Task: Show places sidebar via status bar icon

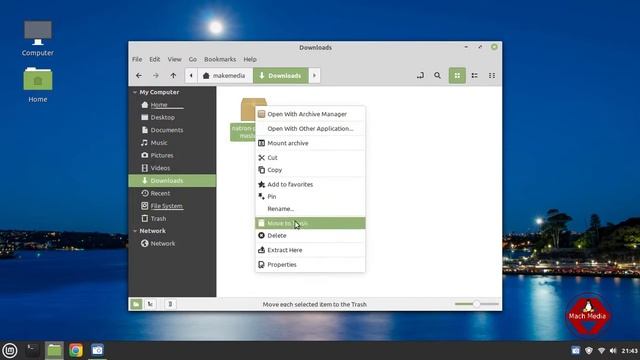Action: pyautogui.click(x=136, y=304)
